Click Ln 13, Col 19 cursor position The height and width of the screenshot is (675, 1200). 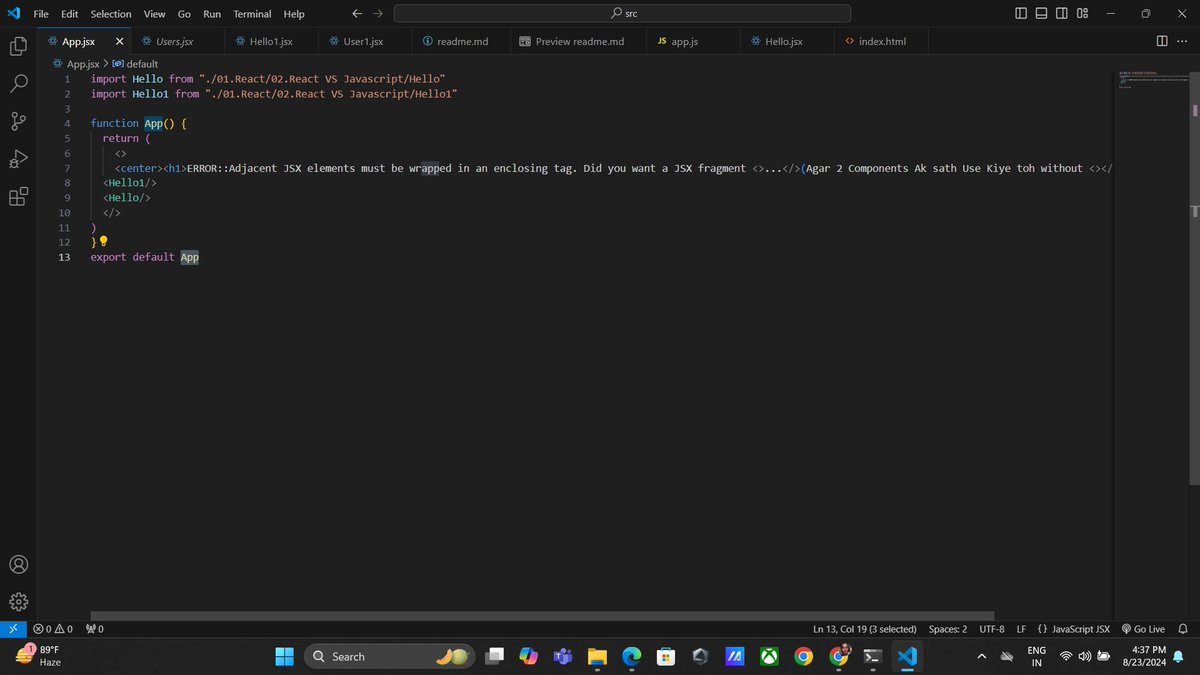pyautogui.click(x=864, y=629)
